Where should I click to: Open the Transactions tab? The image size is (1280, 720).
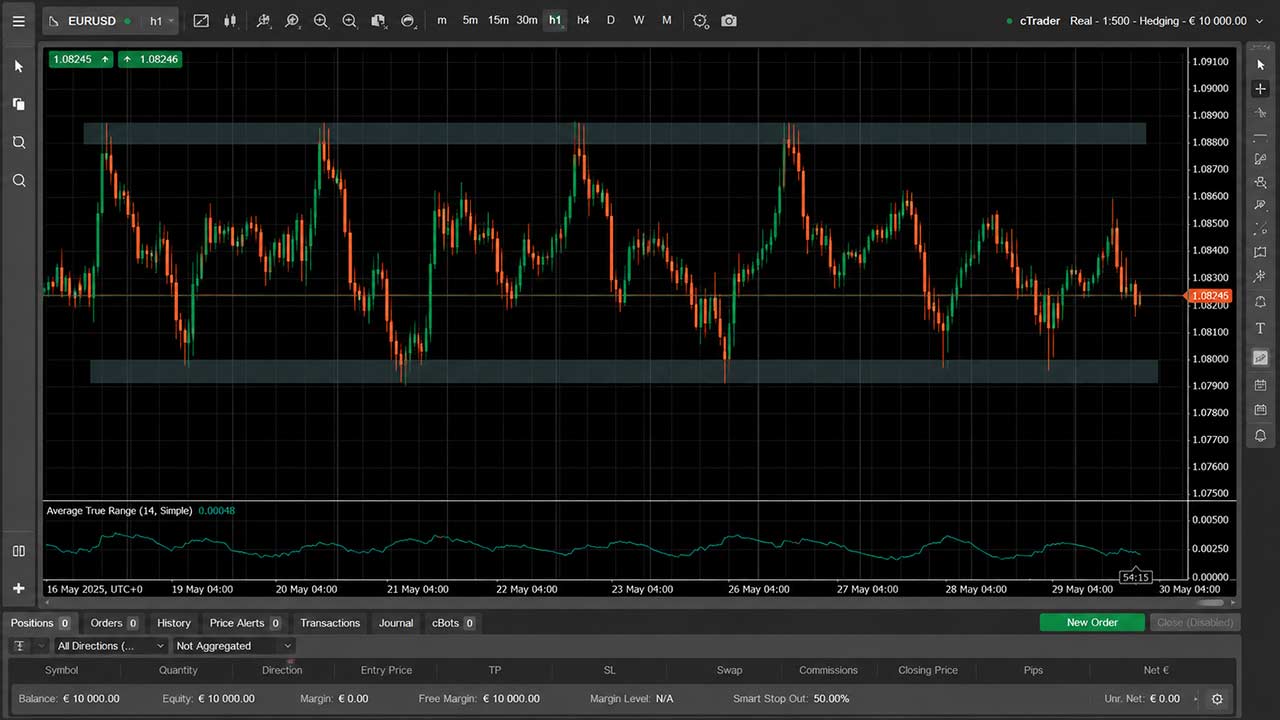click(x=330, y=623)
